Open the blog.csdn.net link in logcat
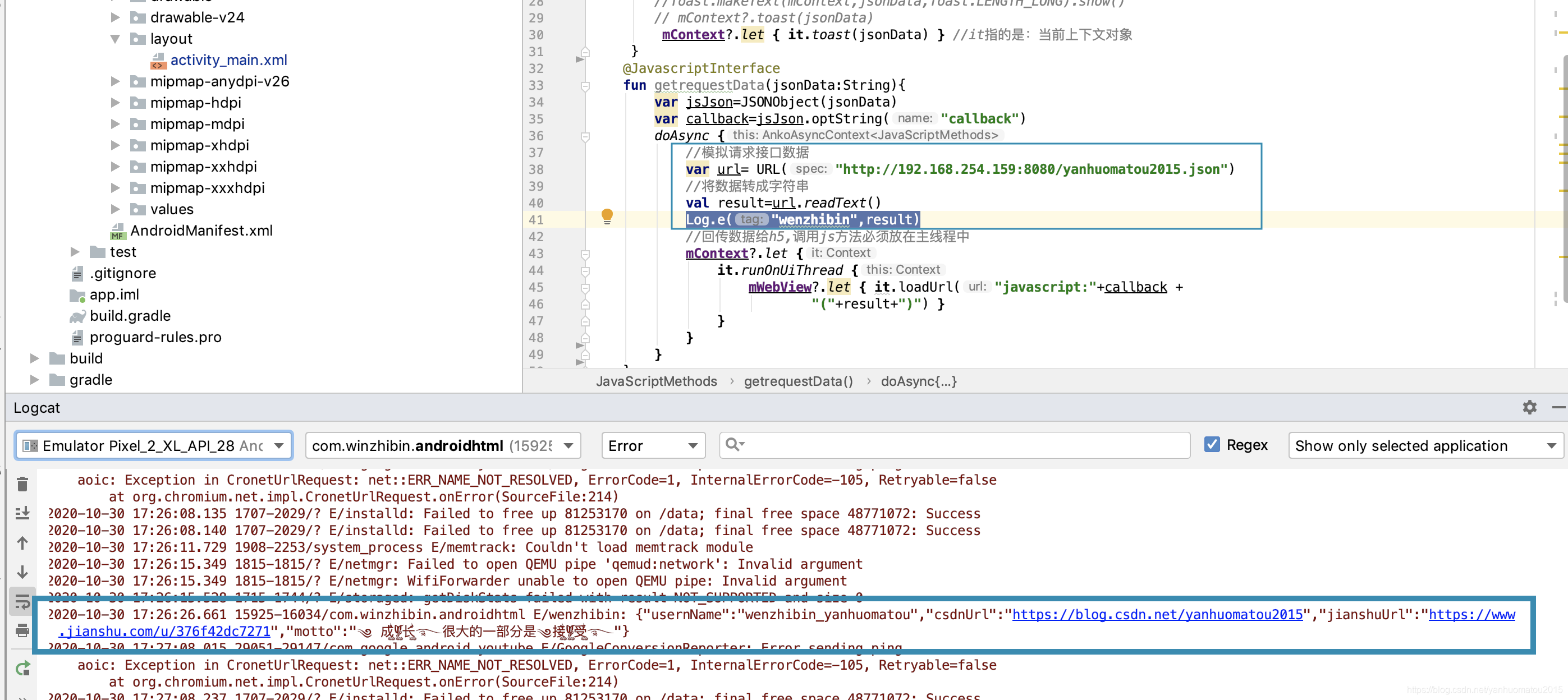This screenshot has width=1568, height=700. [1157, 614]
